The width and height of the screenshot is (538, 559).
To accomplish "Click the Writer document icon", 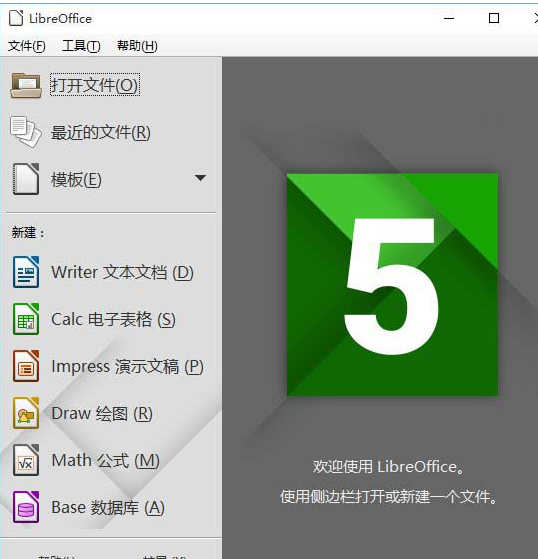I will (26, 272).
